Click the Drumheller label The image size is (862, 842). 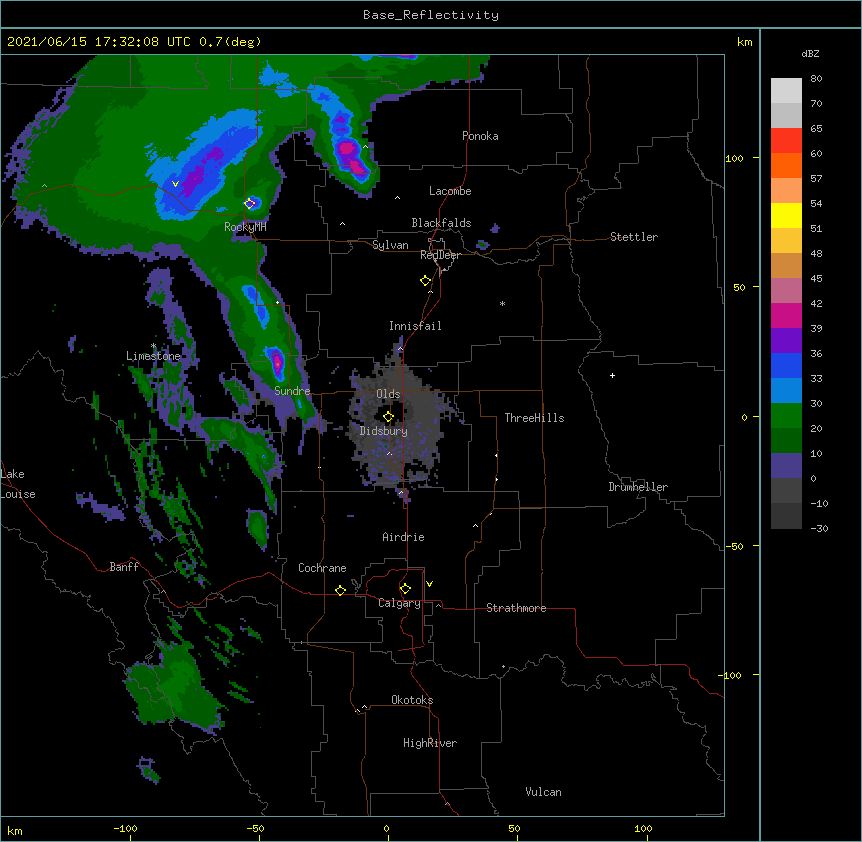(638, 487)
